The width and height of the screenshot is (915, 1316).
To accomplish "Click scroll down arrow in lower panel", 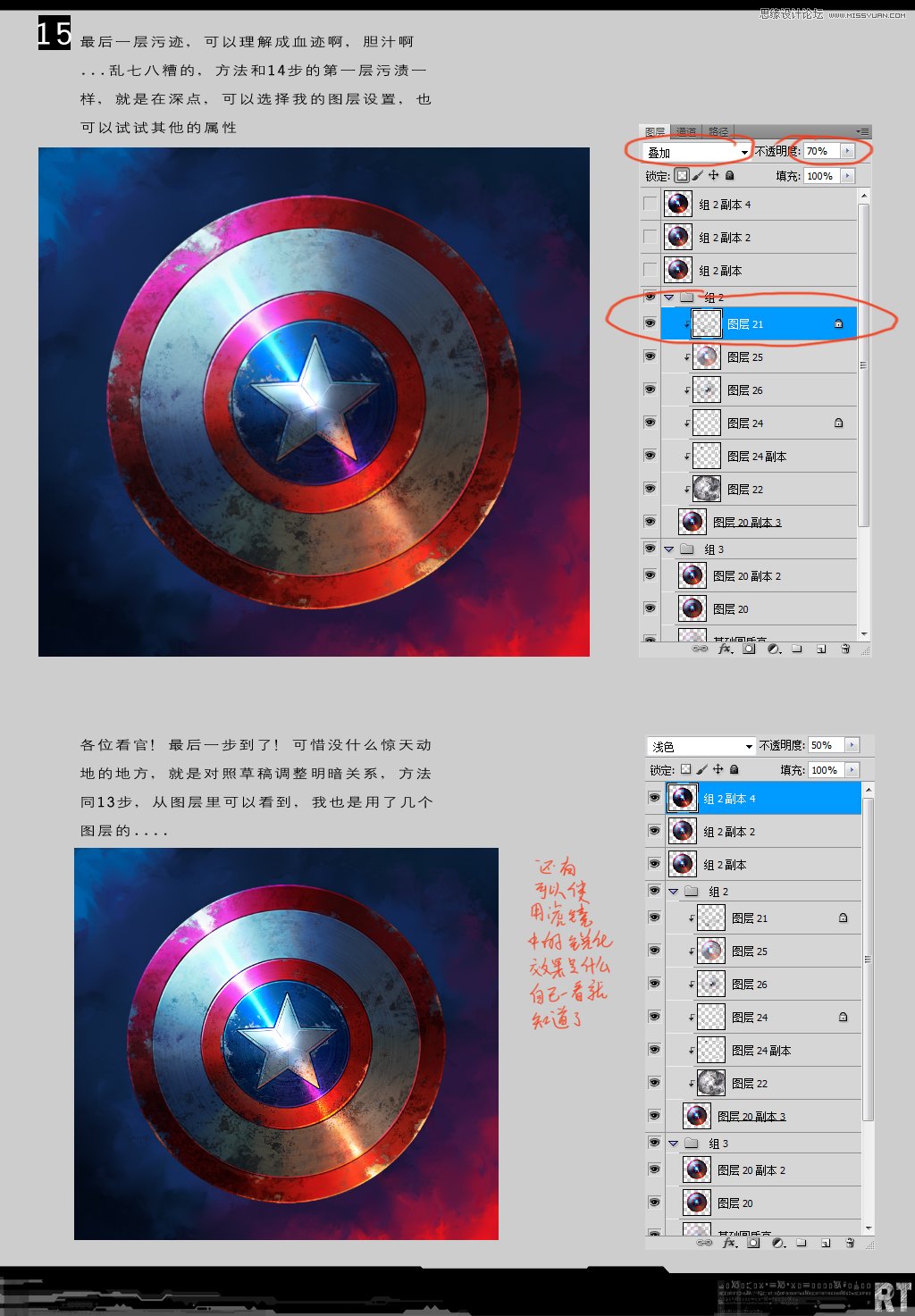I will click(x=868, y=1228).
